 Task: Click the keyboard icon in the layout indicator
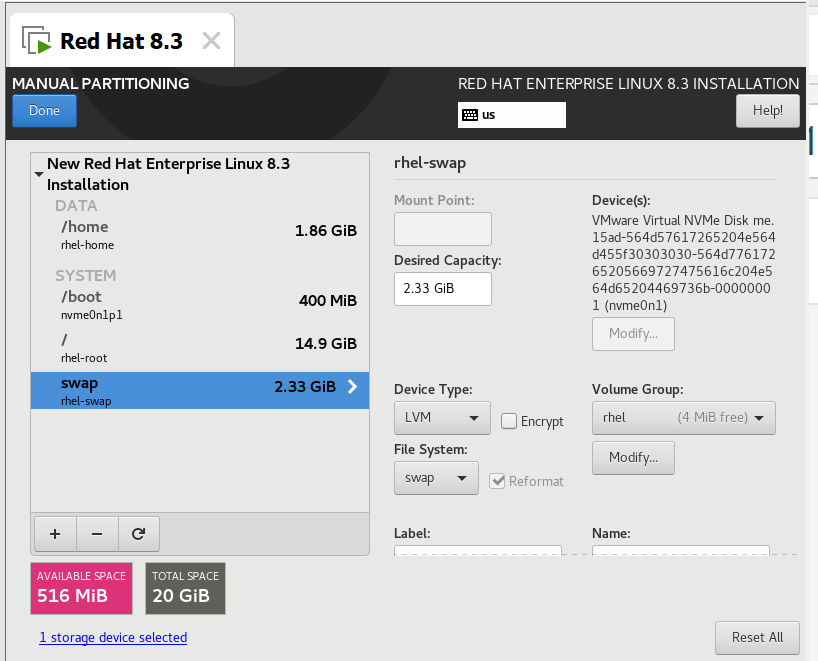coord(469,115)
